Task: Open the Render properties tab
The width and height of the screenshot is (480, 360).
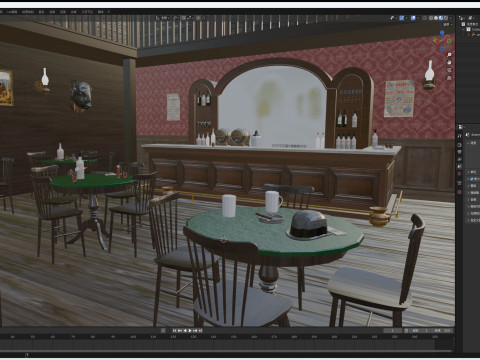Action: point(459,145)
